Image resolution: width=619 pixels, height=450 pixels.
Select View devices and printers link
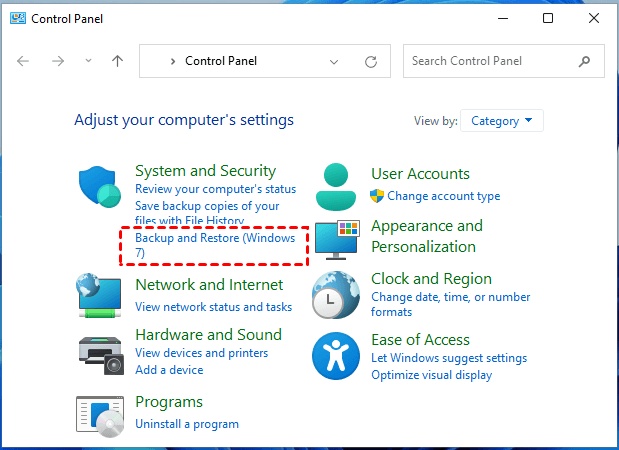click(201, 353)
